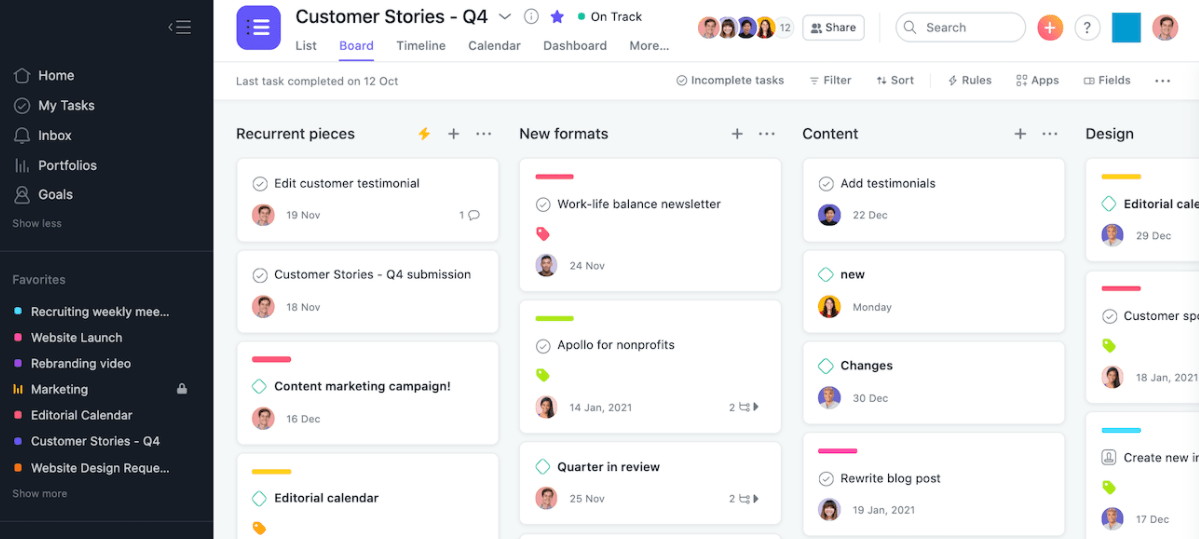Click the orange plus quick-add button

coord(1050,28)
